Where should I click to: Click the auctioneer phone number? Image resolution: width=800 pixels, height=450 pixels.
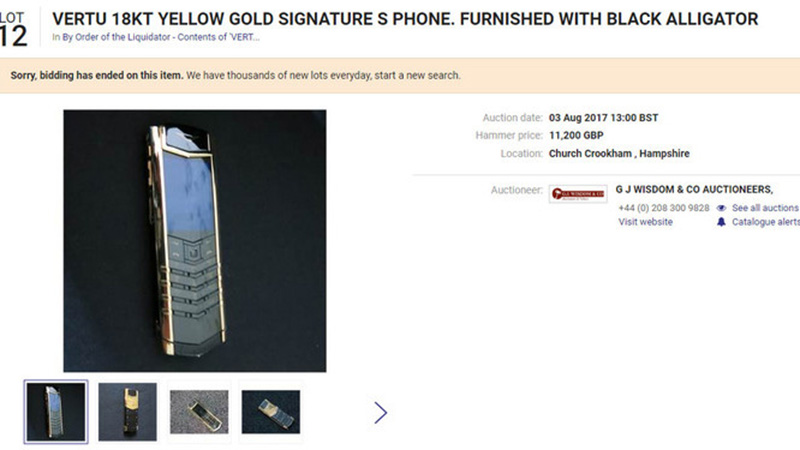[x=664, y=208]
